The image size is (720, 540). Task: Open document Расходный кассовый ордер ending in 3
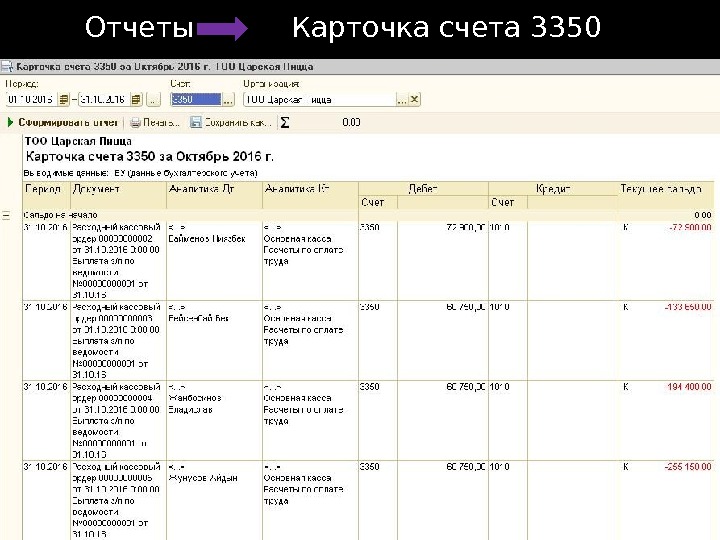116,341
